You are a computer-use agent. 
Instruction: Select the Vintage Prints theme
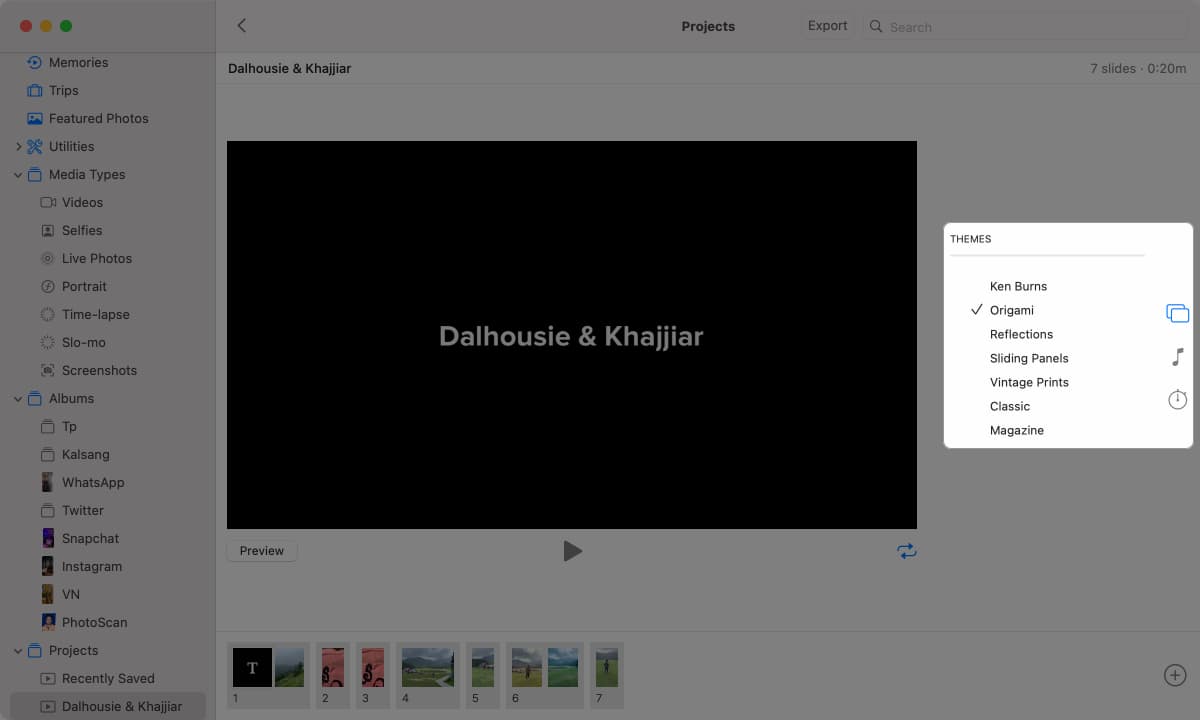(1029, 382)
